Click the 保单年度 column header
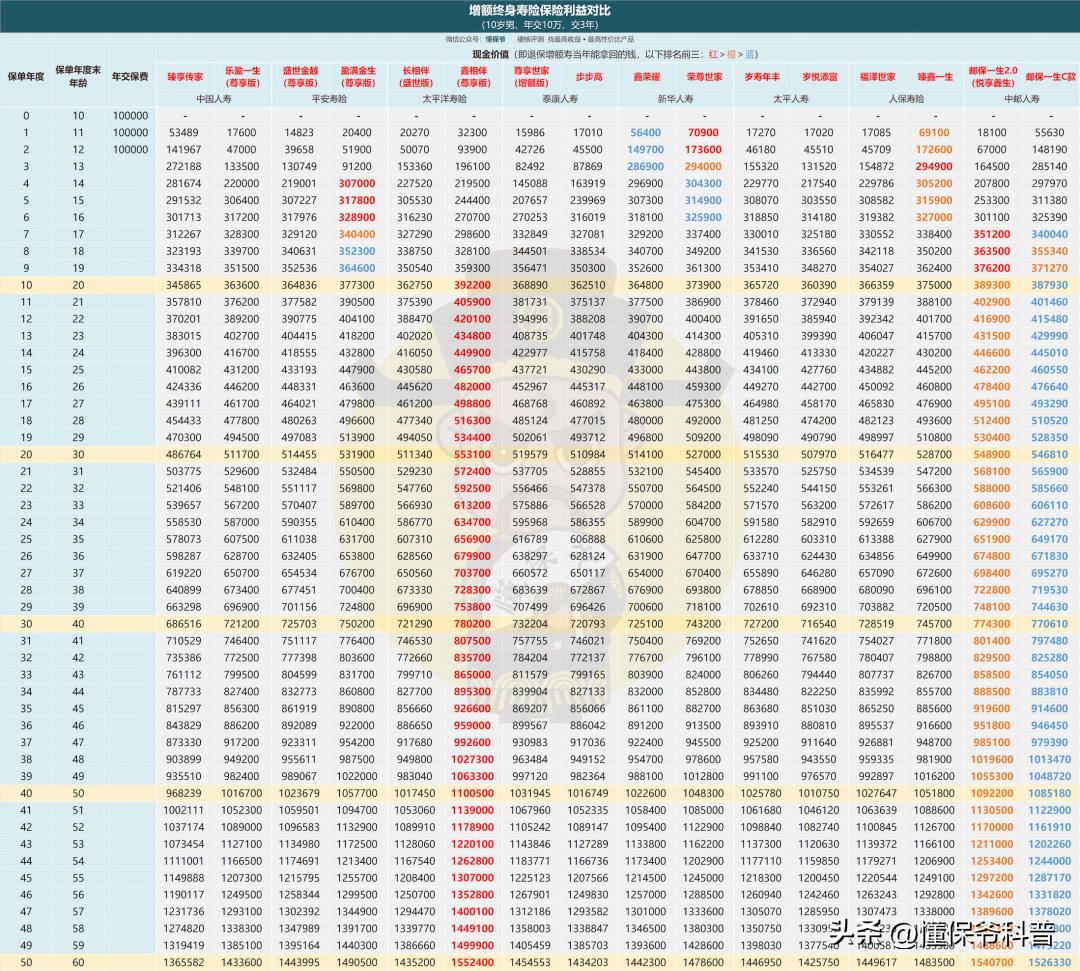1080x971 pixels. point(26,76)
